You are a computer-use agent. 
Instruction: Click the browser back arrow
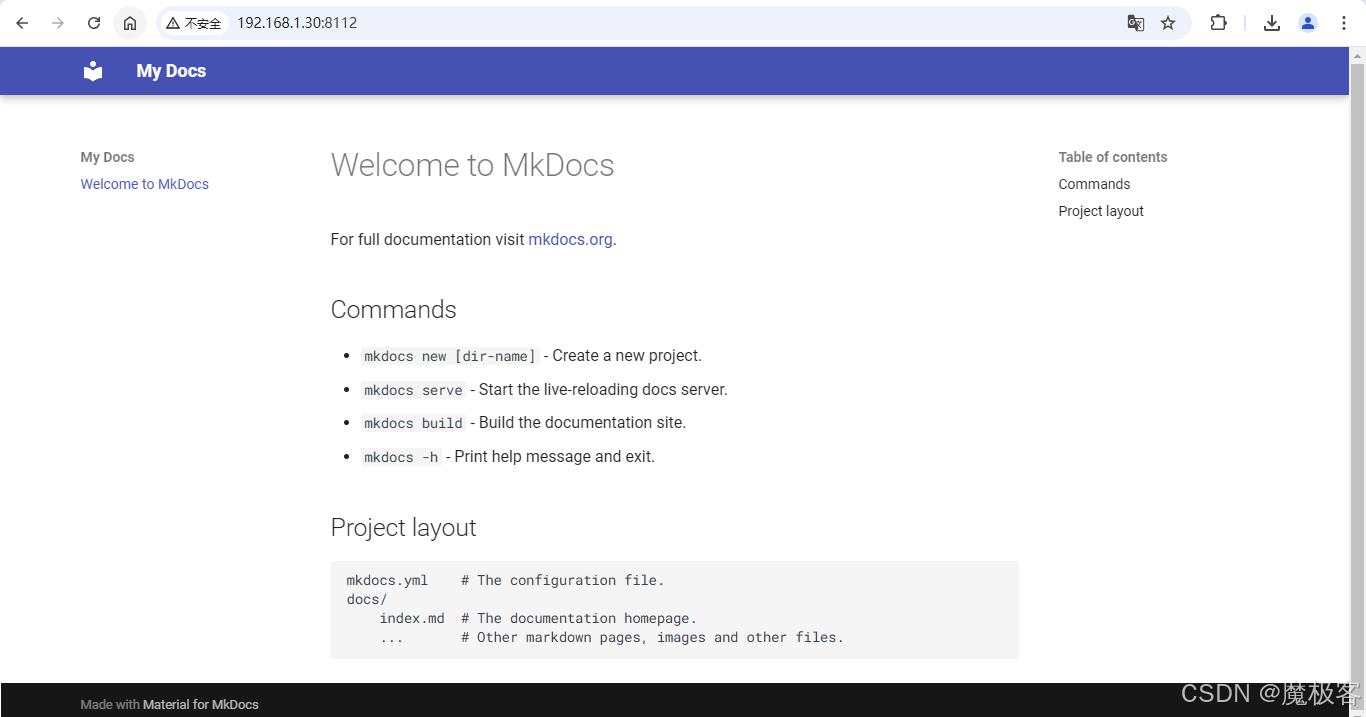pyautogui.click(x=22, y=23)
